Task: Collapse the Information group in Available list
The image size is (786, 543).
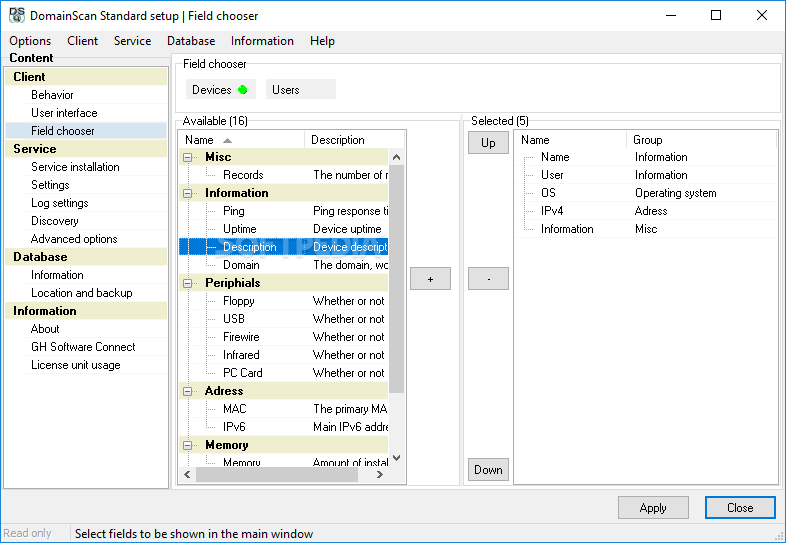Action: (187, 194)
